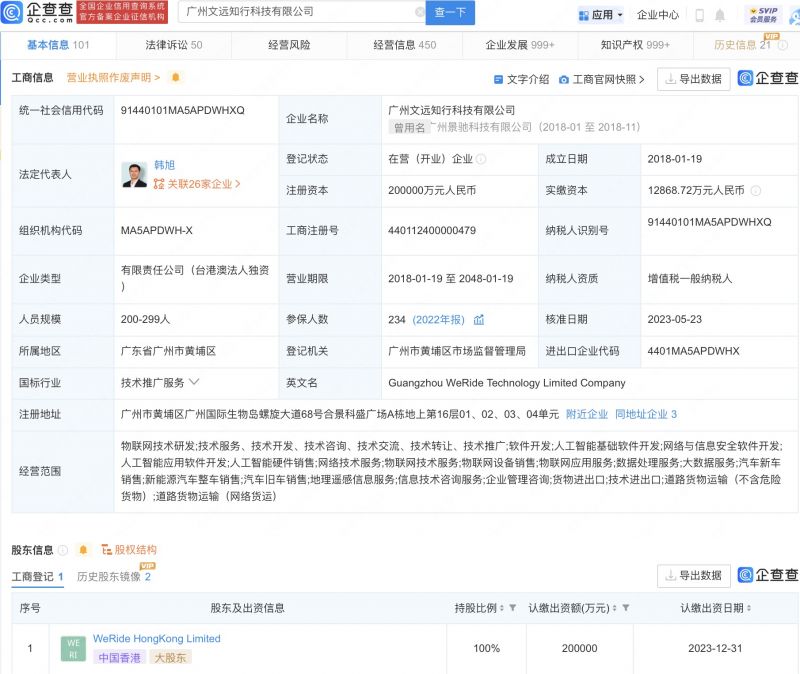Click the info icon beside 股东信息
Viewport: 800px width, 674px height.
point(63,550)
